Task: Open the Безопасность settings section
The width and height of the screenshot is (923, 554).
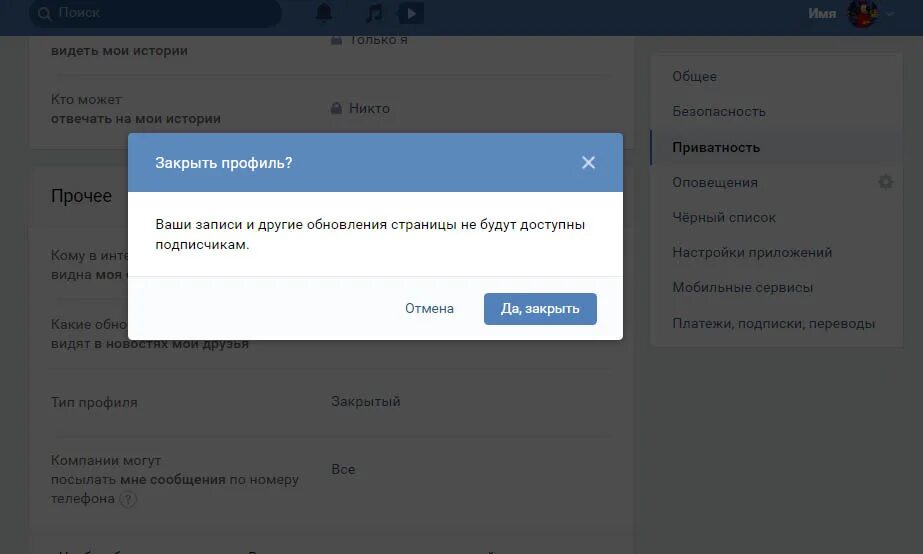Action: click(x=719, y=111)
